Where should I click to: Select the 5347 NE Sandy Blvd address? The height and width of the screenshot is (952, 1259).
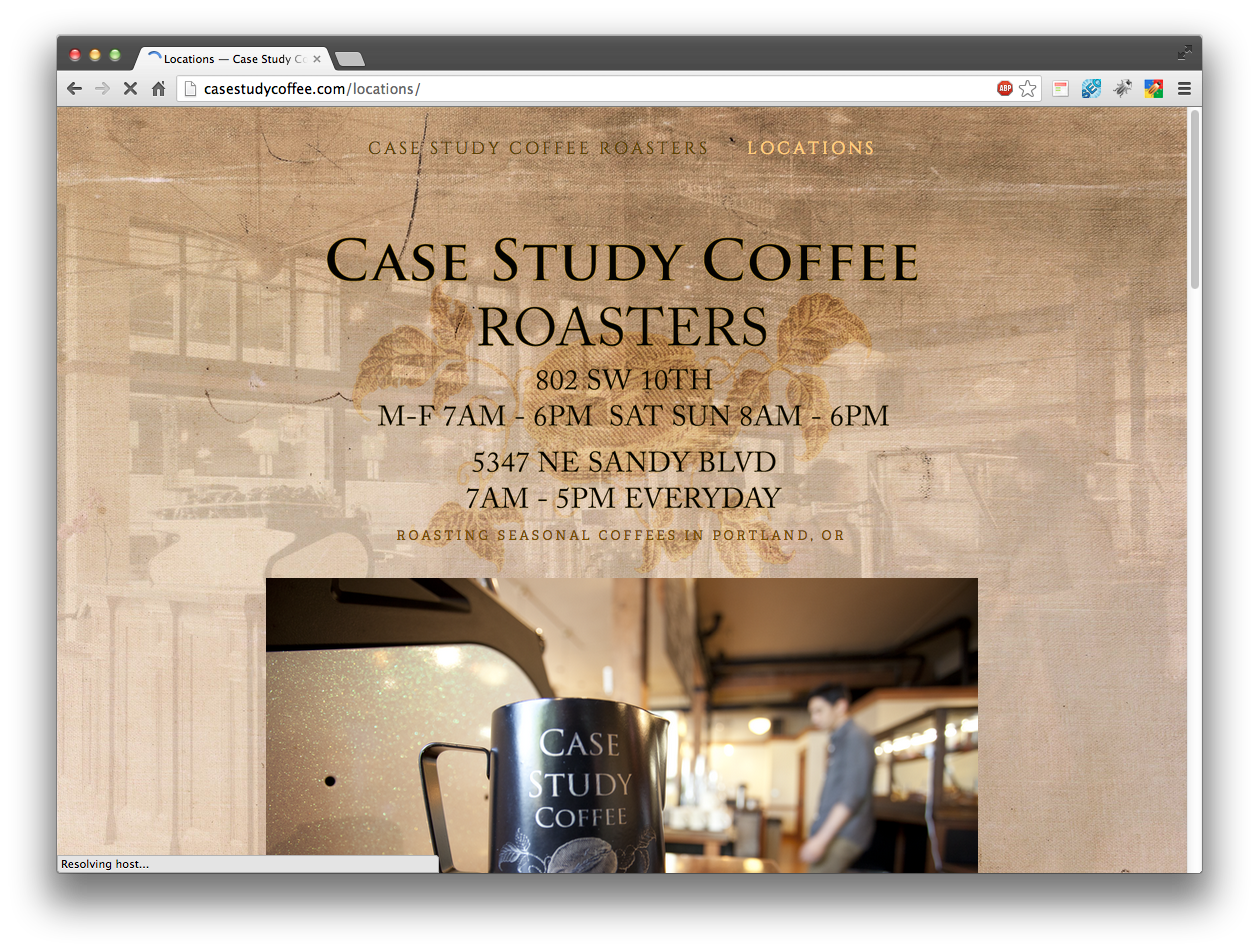624,462
